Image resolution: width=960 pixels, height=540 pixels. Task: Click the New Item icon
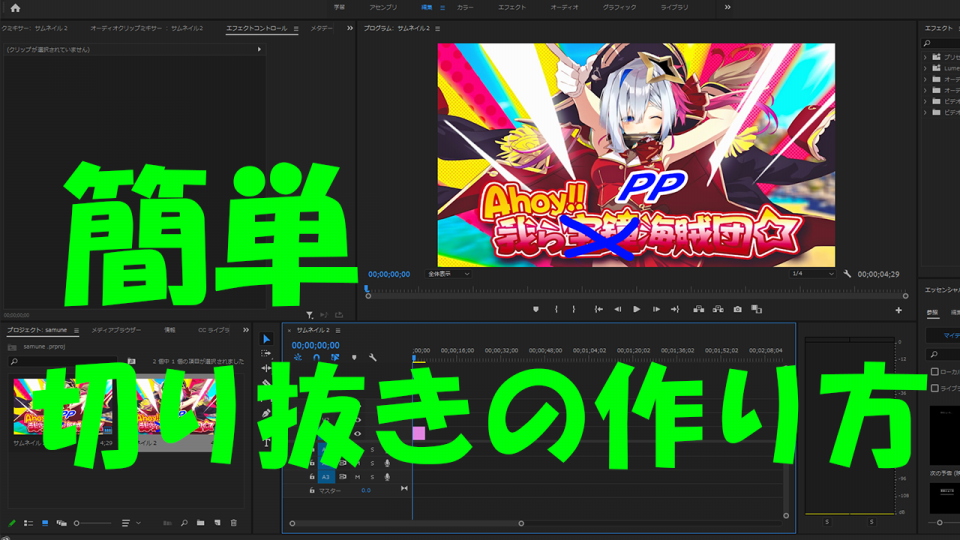(217, 523)
